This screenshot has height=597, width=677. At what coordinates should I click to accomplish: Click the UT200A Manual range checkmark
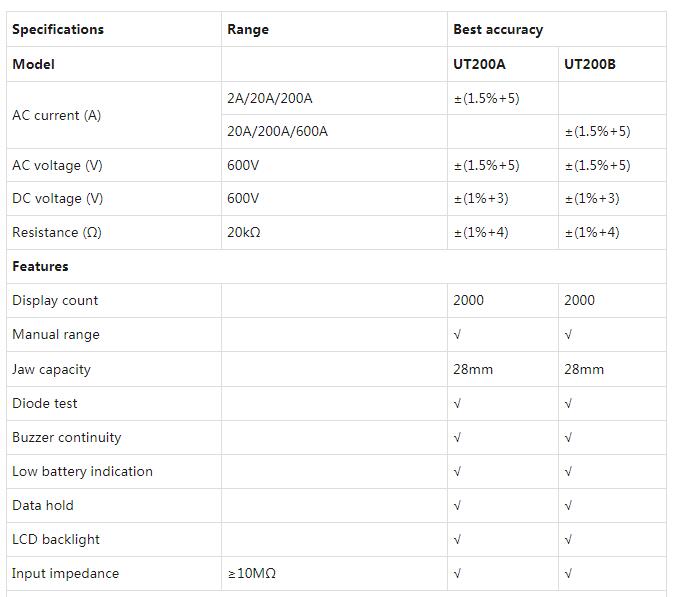(x=457, y=334)
